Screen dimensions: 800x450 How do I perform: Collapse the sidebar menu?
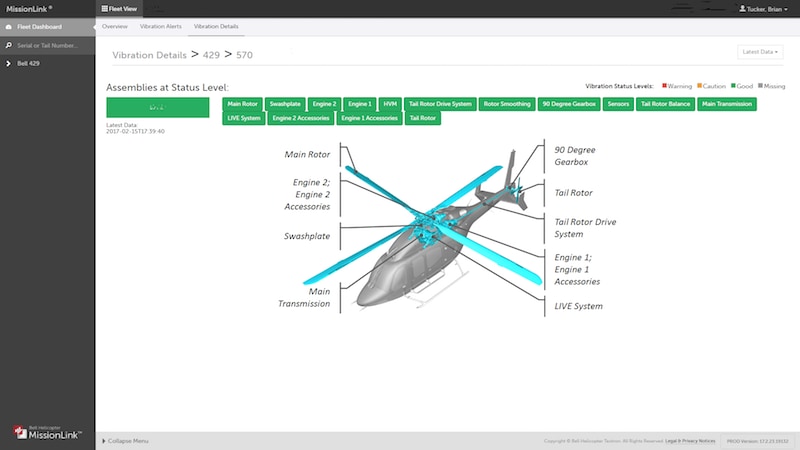(x=127, y=441)
